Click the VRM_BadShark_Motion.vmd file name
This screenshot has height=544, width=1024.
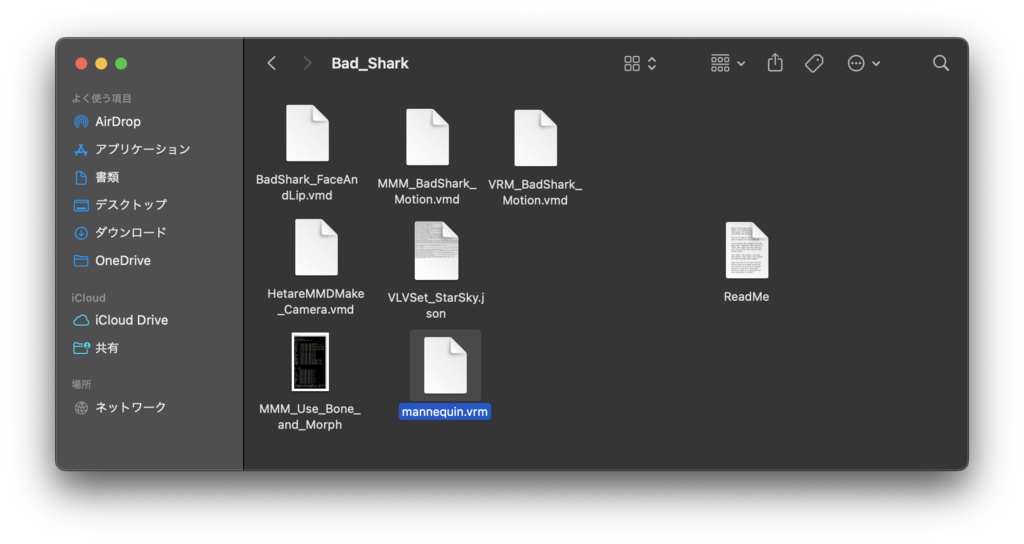(x=535, y=192)
